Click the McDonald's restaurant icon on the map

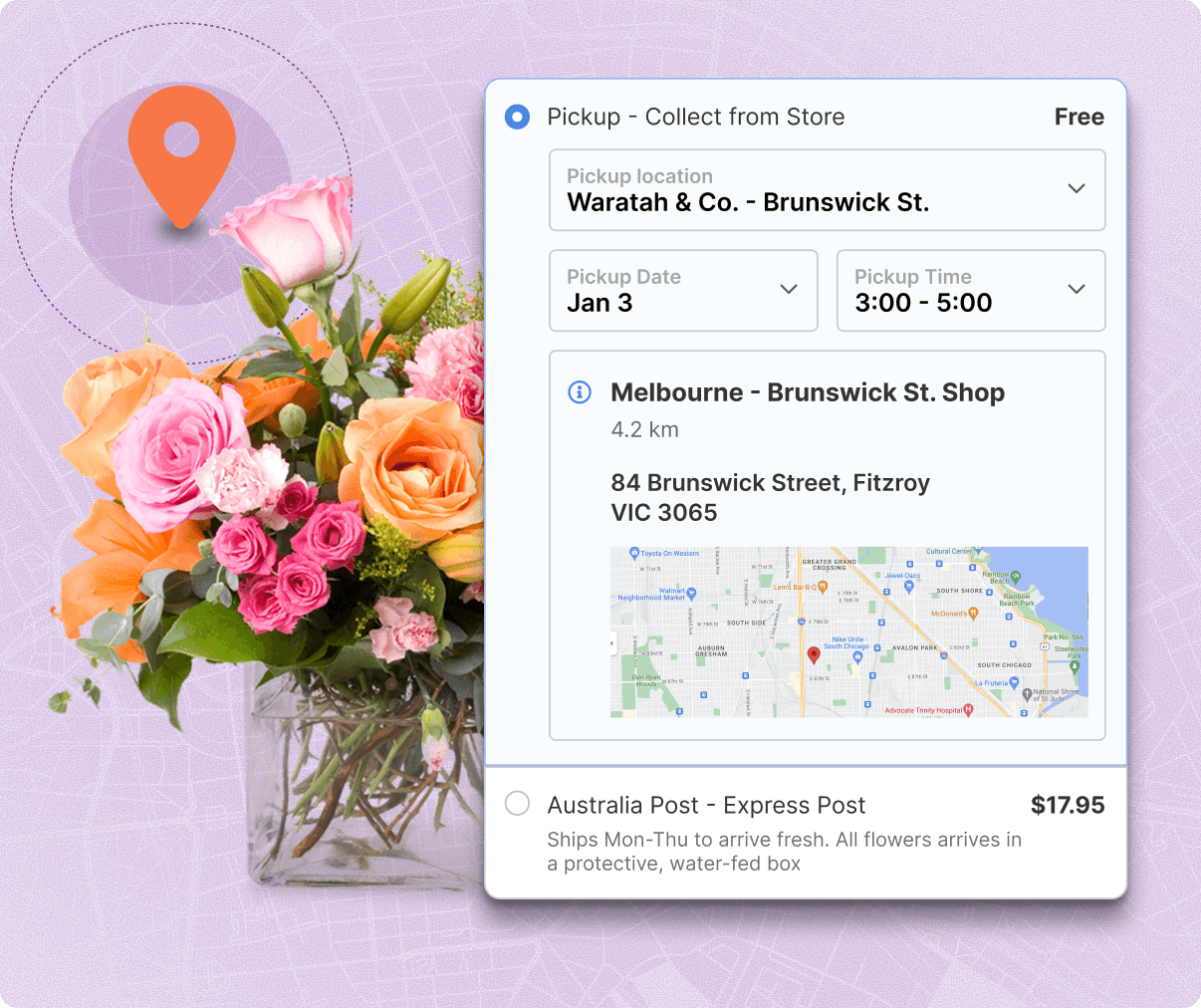tap(973, 614)
